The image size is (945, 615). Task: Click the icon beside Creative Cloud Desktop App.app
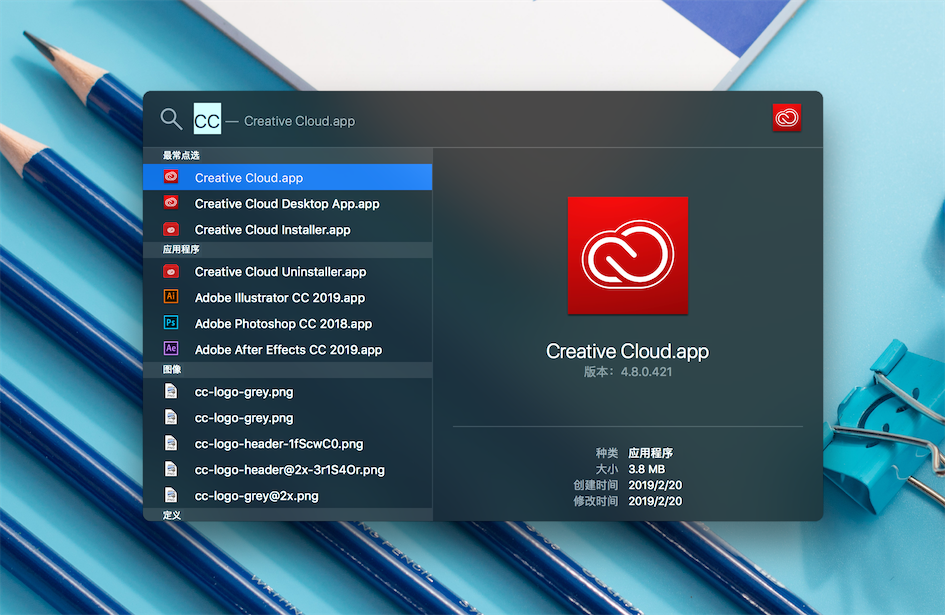[171, 203]
